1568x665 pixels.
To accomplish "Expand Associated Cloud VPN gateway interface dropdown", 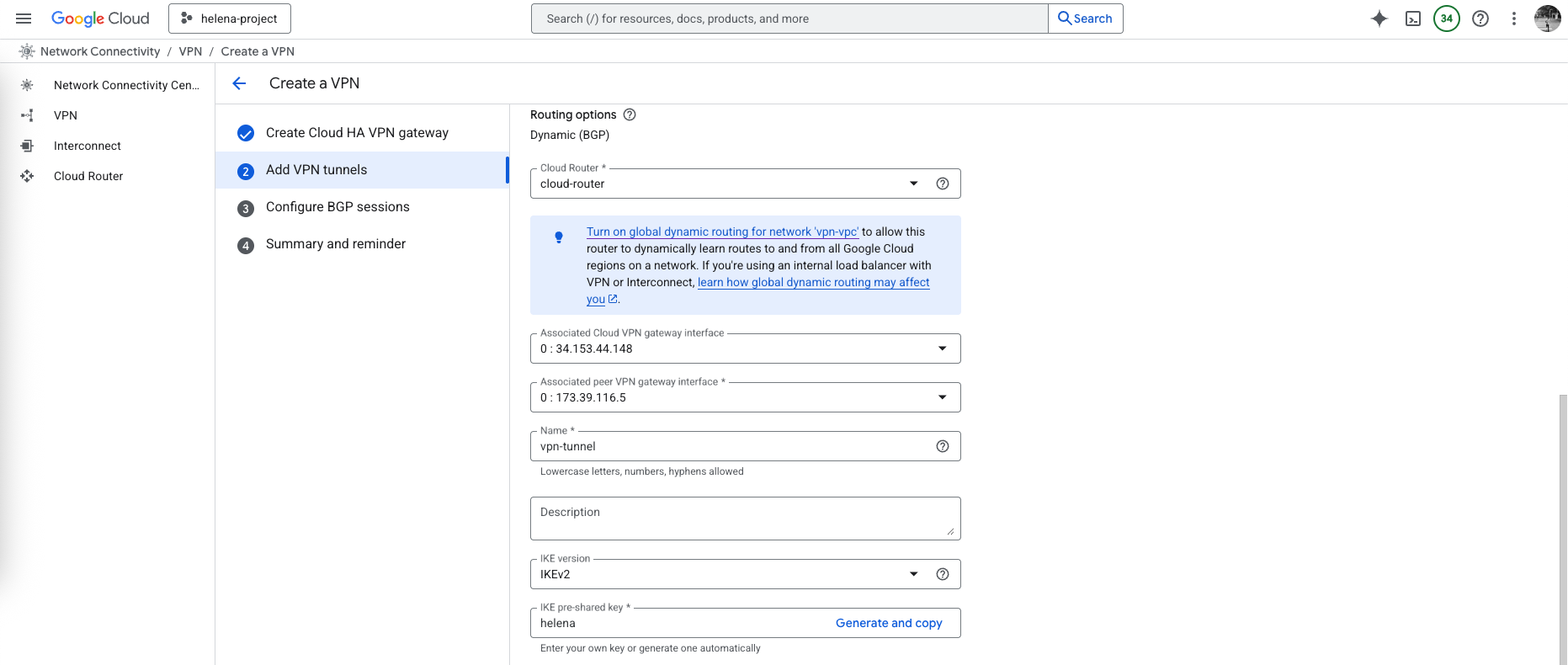I will (x=942, y=348).
